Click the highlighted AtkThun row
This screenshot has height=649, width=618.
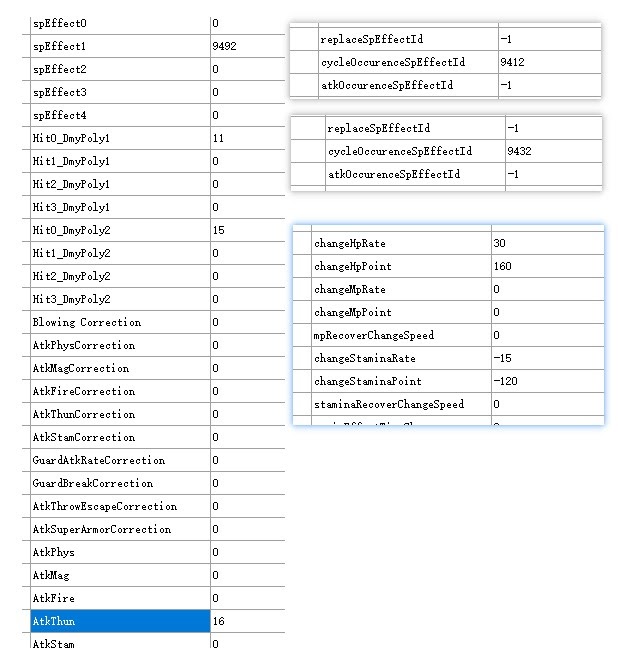pos(120,621)
